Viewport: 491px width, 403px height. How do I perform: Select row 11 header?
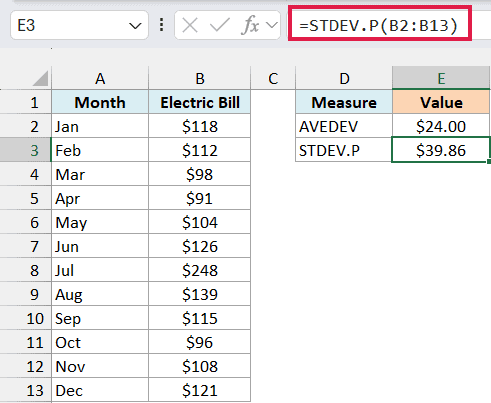26,342
